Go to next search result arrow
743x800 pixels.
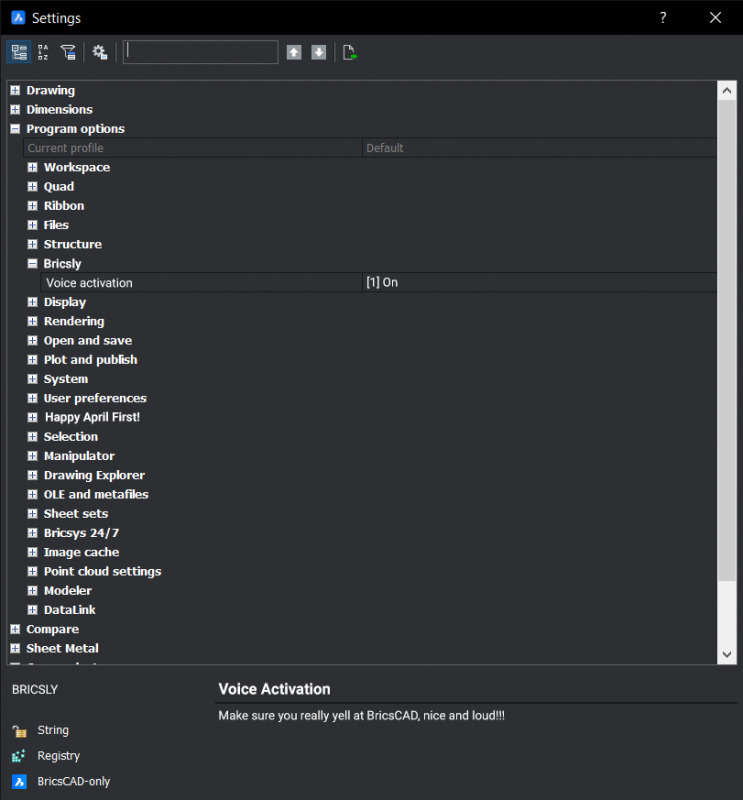[318, 52]
